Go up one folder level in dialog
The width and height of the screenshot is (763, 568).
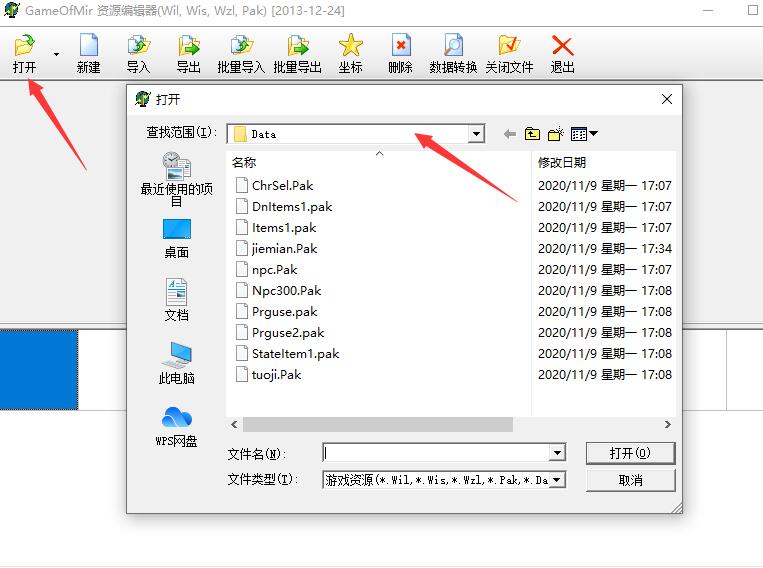(532, 133)
